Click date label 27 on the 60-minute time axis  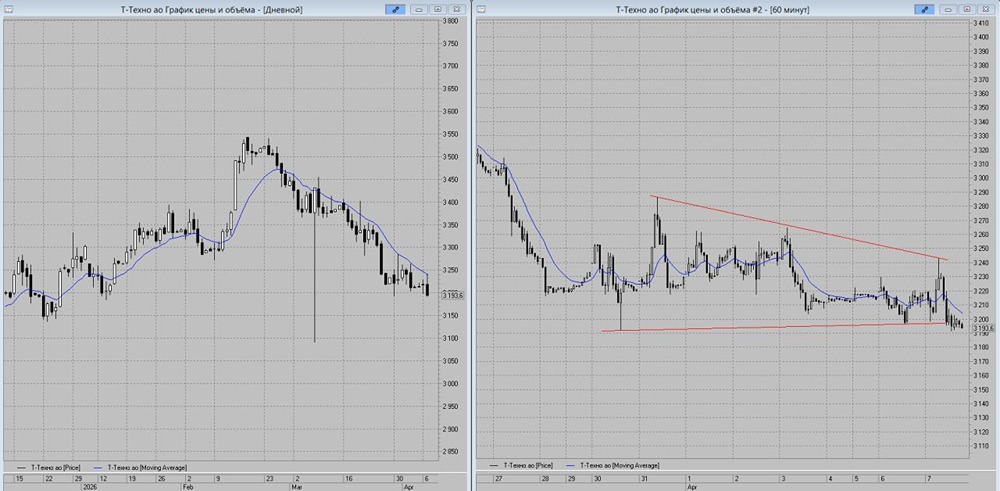tap(498, 478)
